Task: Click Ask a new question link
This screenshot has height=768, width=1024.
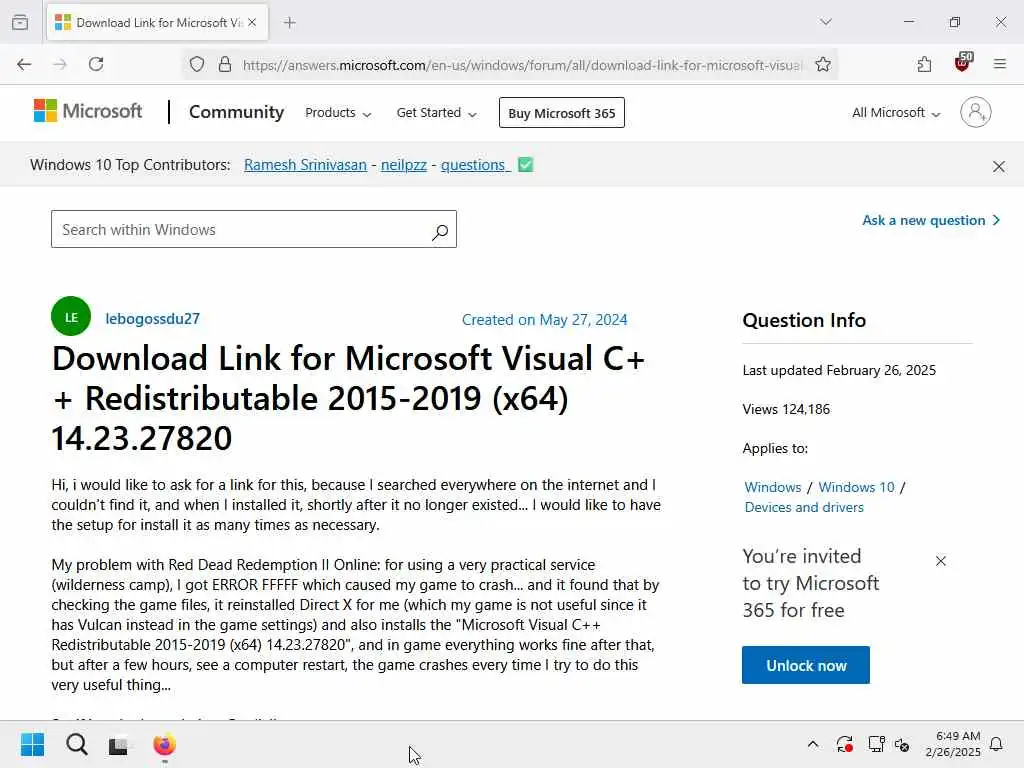Action: [931, 220]
